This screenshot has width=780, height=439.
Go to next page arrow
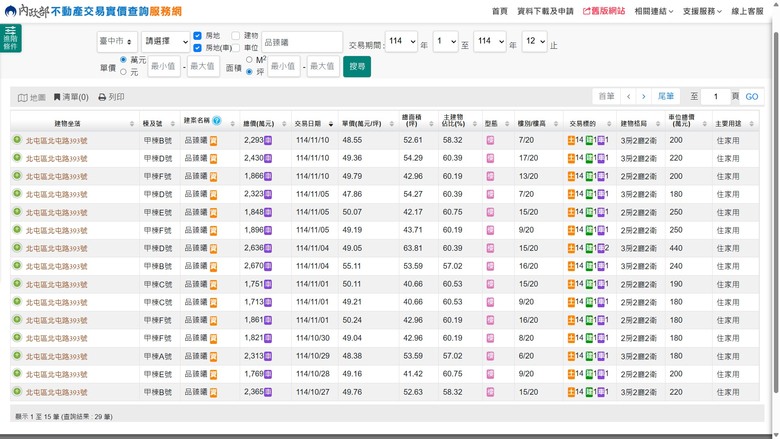[x=644, y=96]
